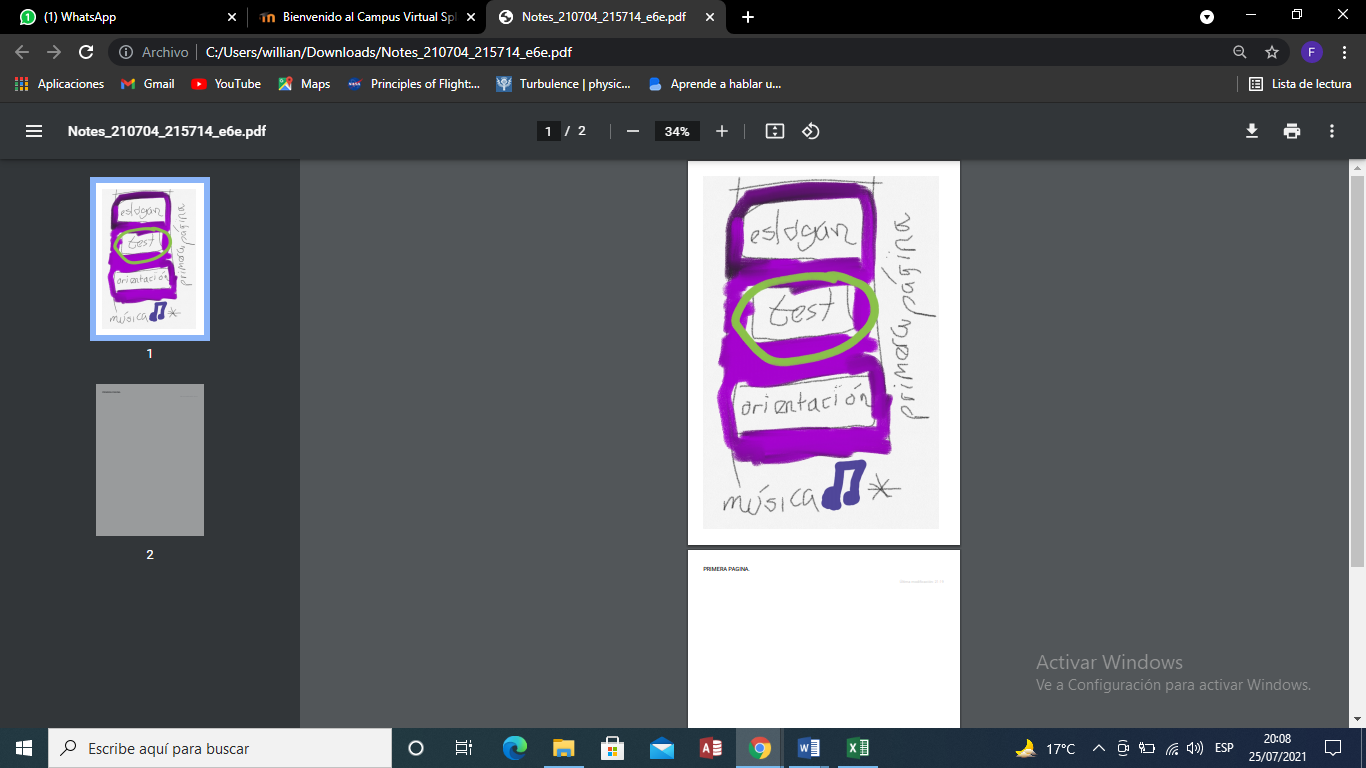
Task: Open the Chrome tab search dropdown
Action: [1207, 16]
